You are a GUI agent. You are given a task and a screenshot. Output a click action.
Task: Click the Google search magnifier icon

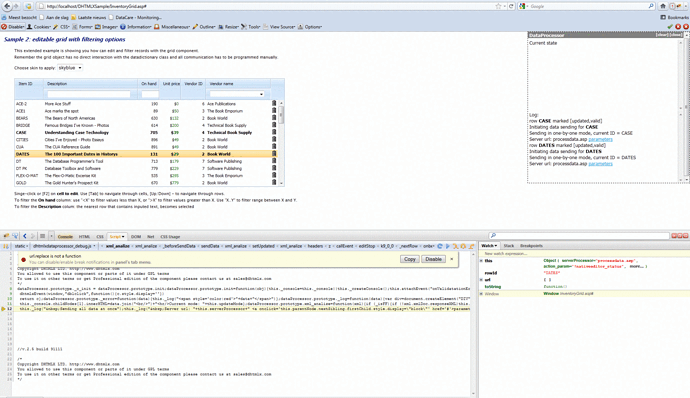tap(651, 6)
